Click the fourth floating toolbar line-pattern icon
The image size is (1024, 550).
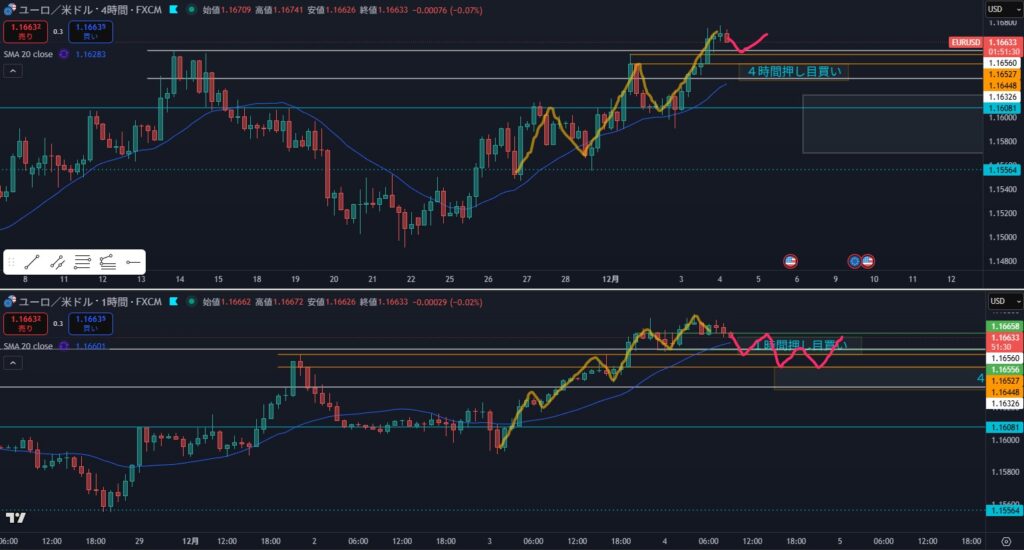(108, 262)
